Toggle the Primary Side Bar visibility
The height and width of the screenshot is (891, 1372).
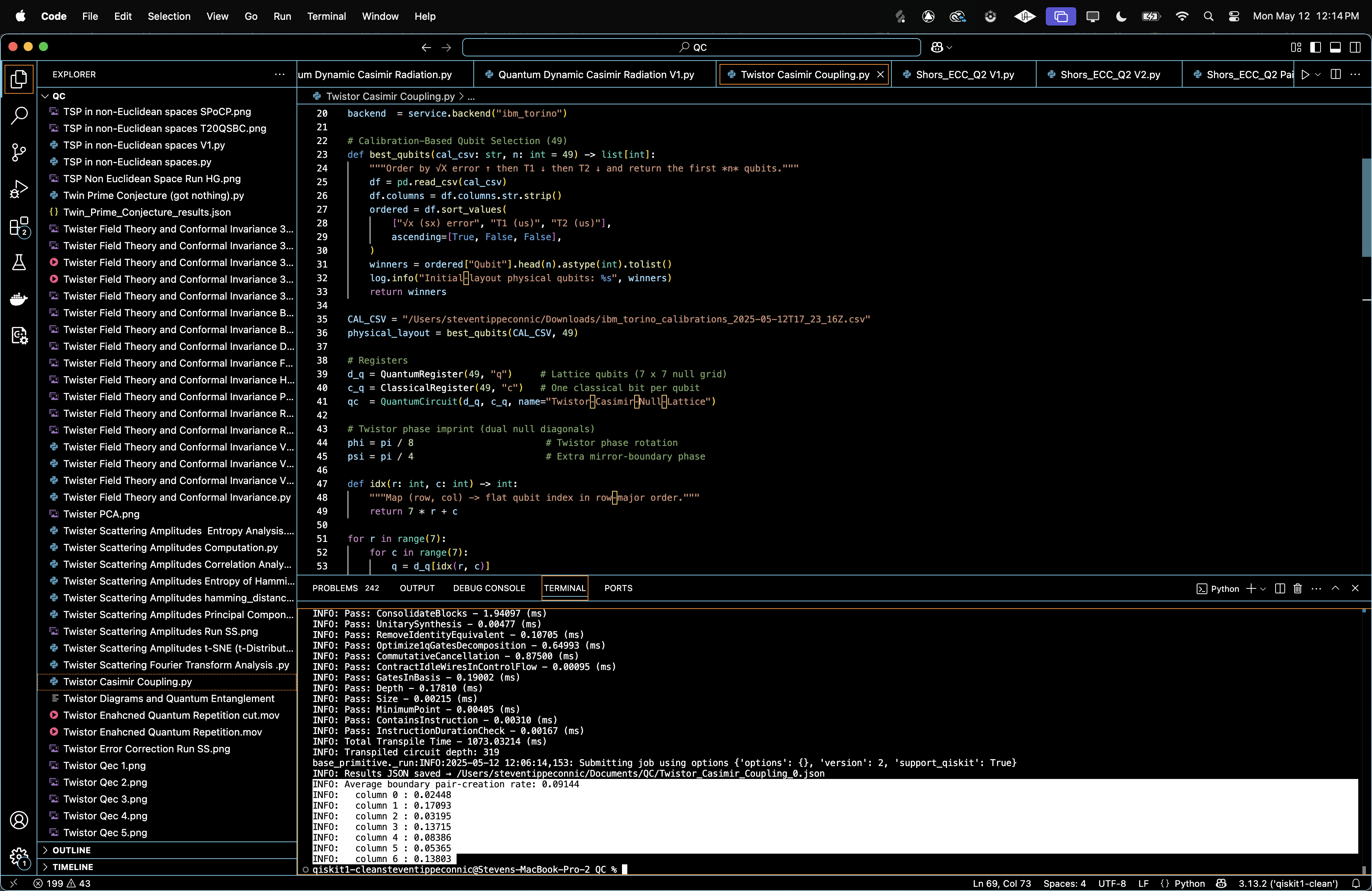click(x=1316, y=47)
